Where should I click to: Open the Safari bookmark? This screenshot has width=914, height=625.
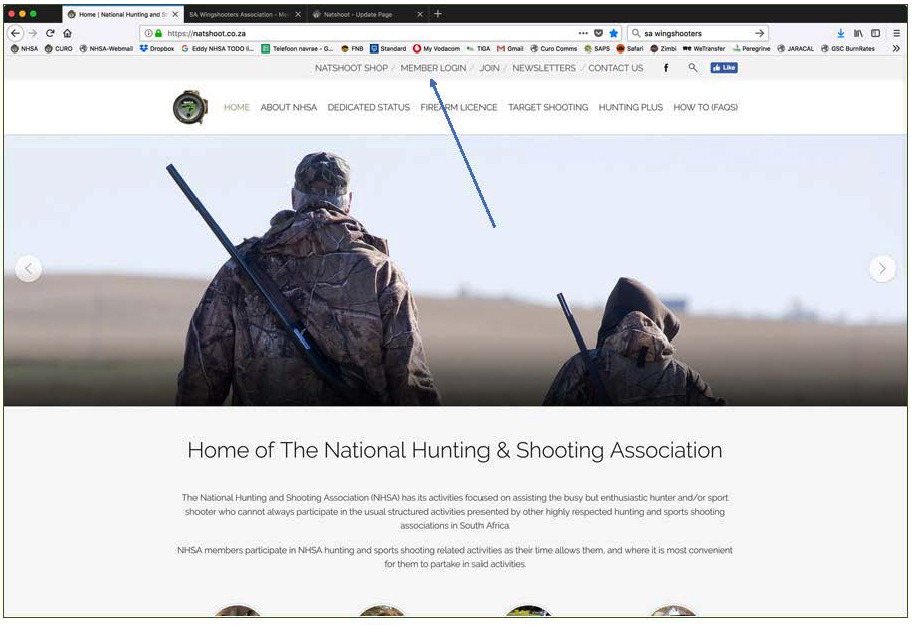(630, 48)
